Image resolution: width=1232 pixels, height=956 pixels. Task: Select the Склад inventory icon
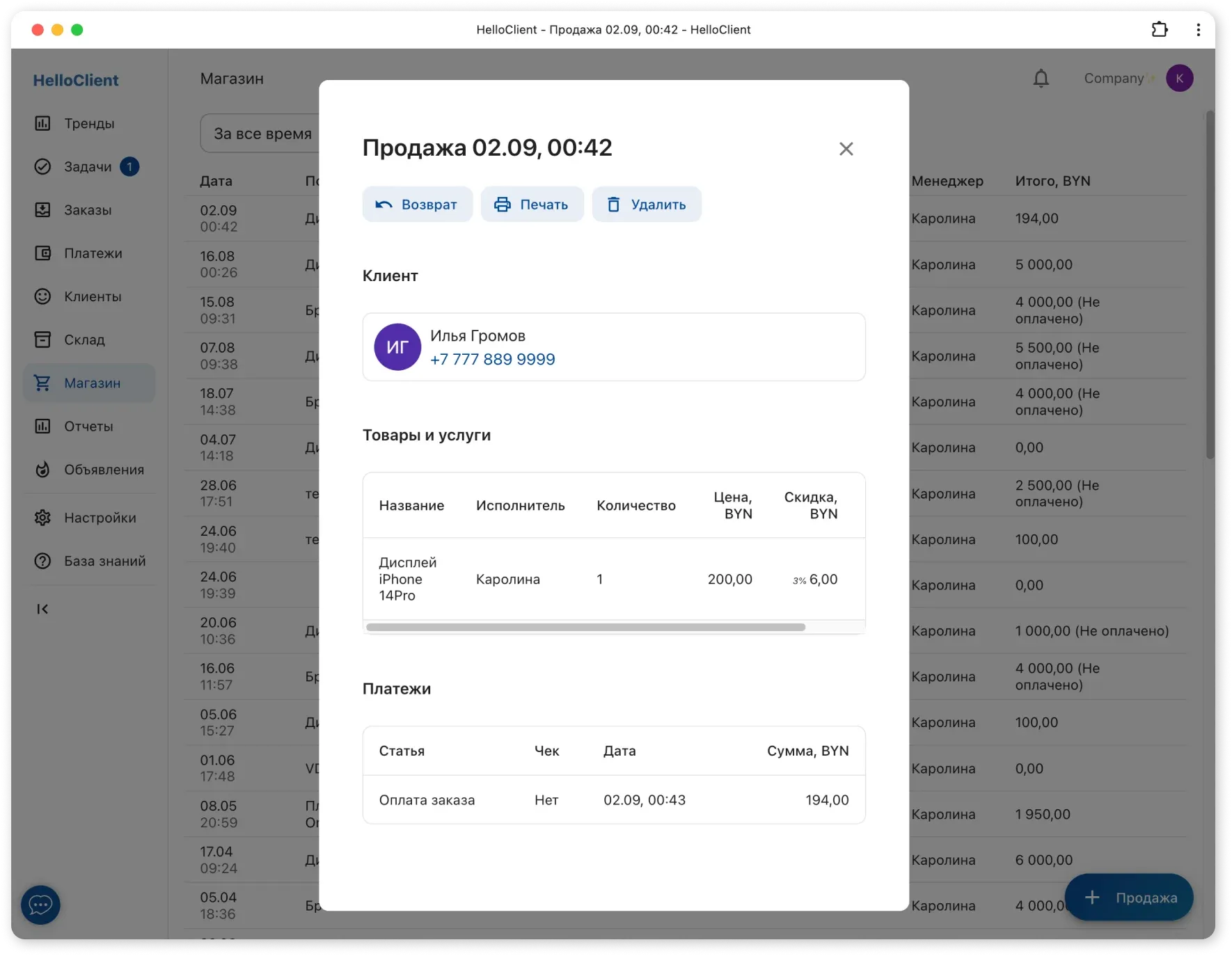[42, 340]
